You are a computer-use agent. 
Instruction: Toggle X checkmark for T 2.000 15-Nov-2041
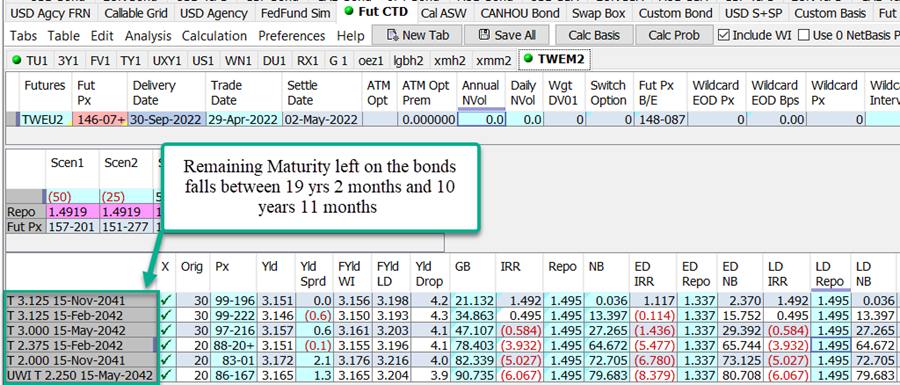[166, 360]
